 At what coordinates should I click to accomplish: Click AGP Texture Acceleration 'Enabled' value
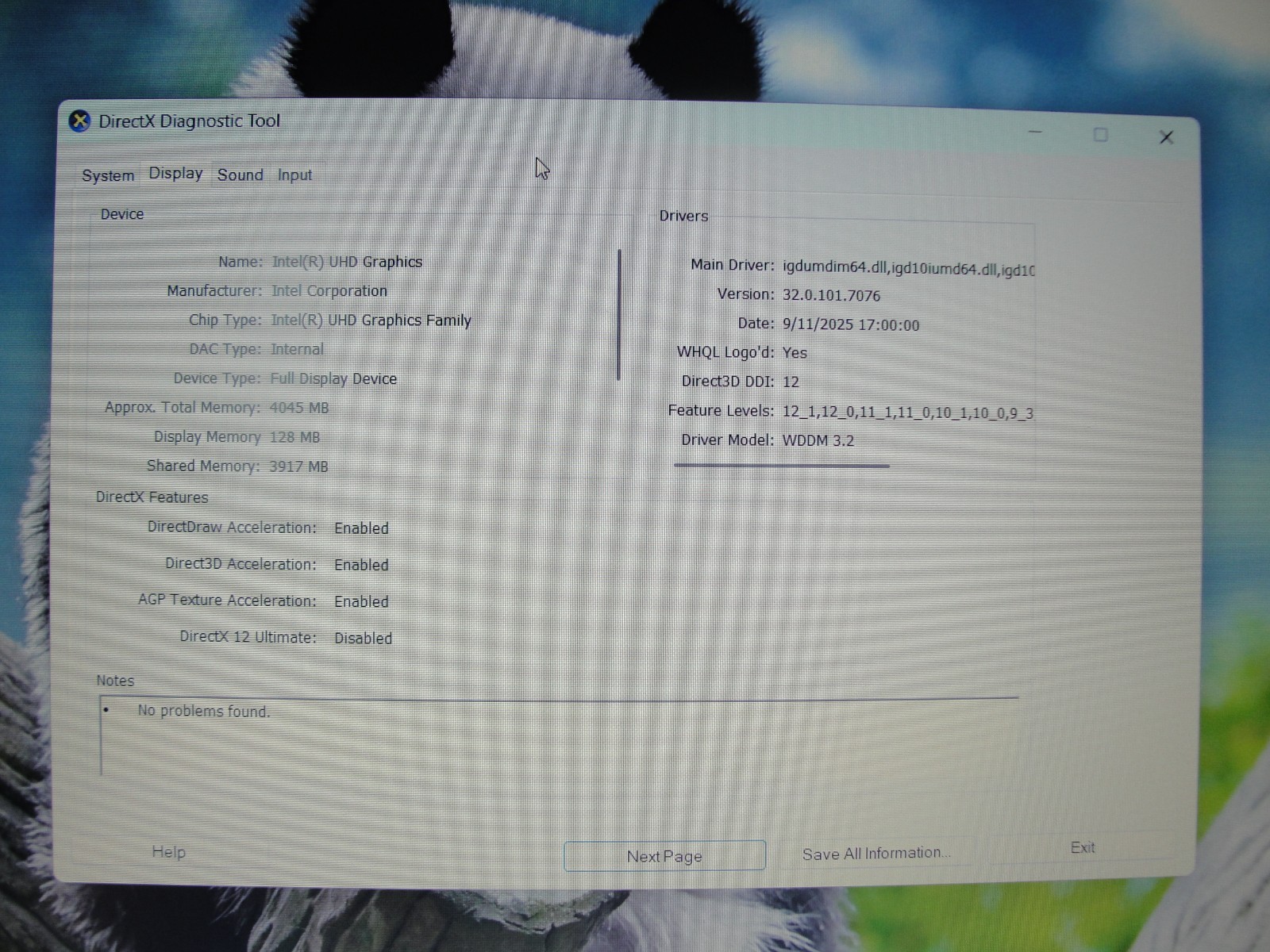361,601
